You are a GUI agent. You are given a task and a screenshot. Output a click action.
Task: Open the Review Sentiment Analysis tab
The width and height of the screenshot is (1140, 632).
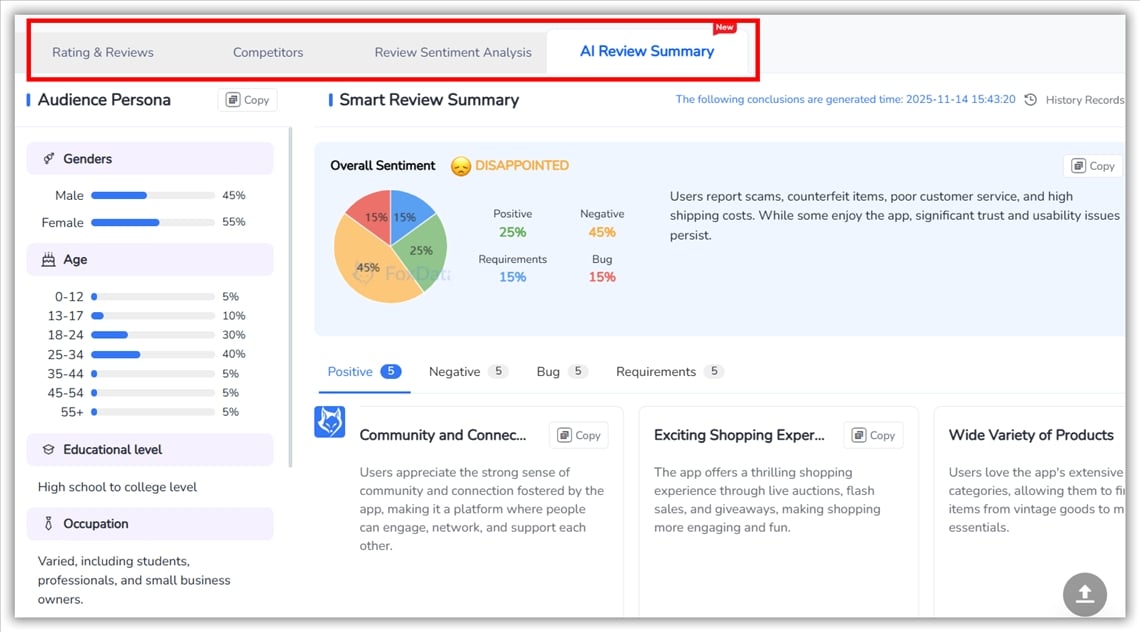(x=453, y=52)
